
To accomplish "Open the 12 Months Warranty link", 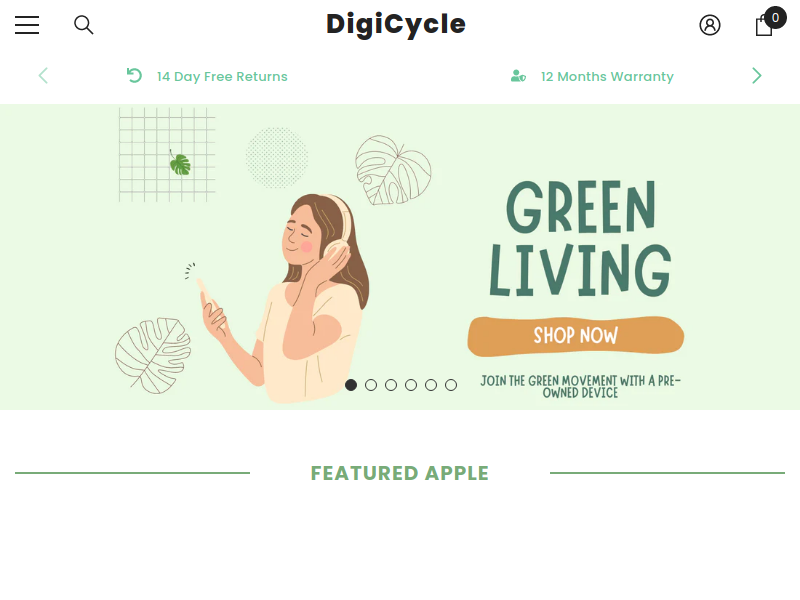I will (x=607, y=77).
